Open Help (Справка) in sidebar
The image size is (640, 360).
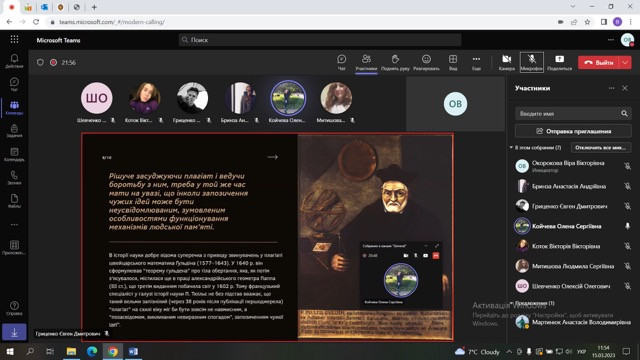(x=14, y=308)
